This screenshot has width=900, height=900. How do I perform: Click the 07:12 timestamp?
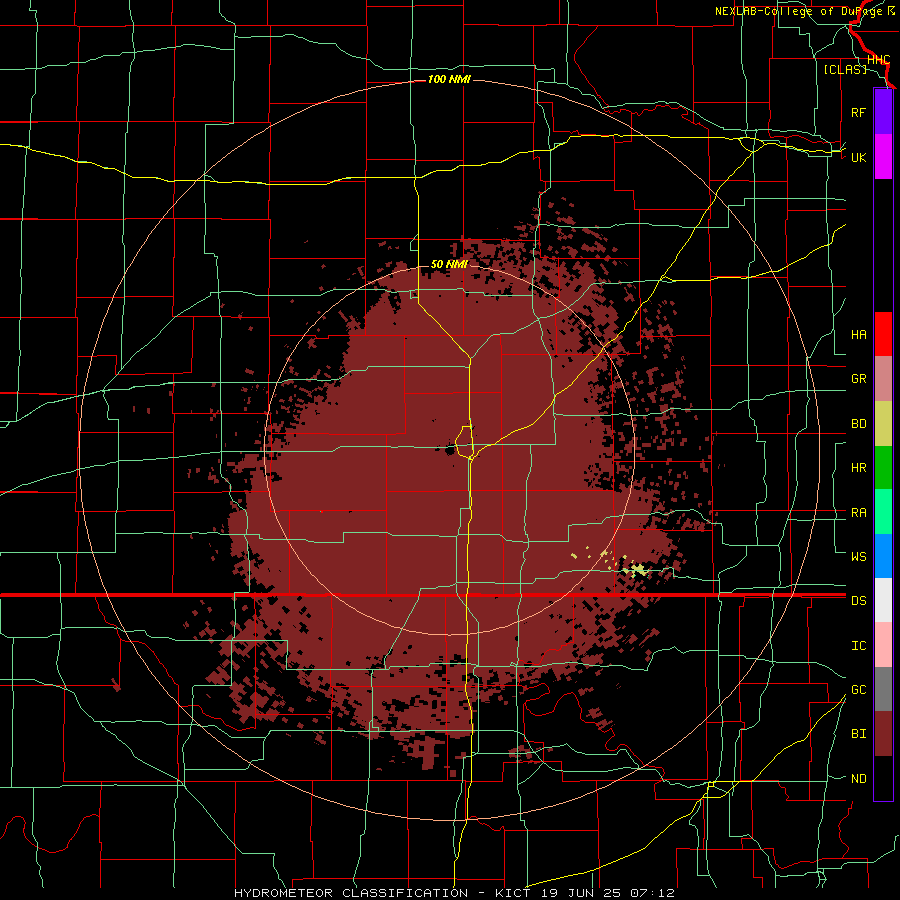(x=654, y=893)
